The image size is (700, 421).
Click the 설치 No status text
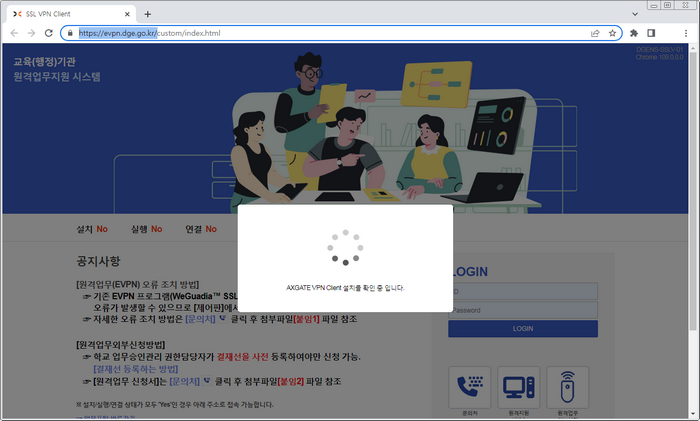coord(92,229)
